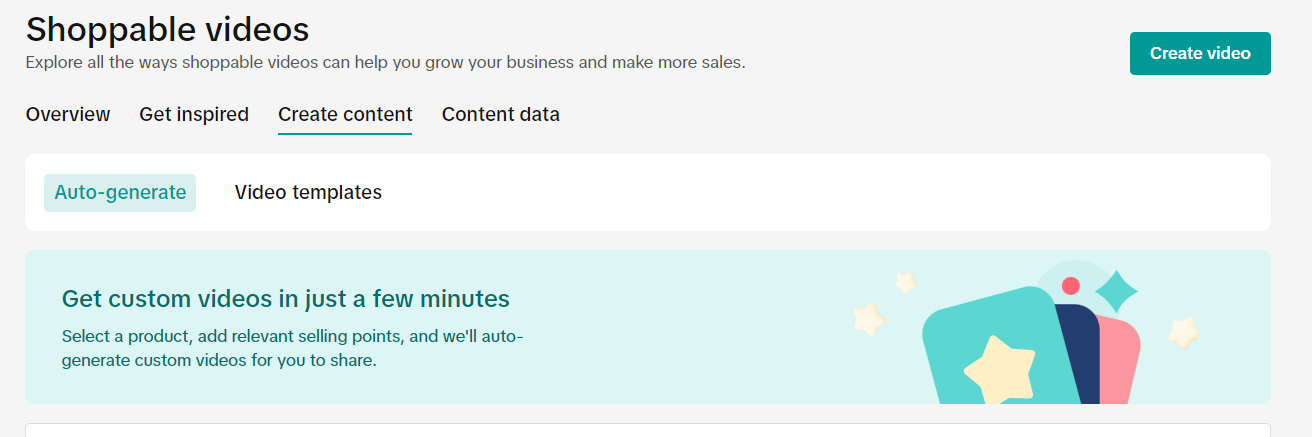Open the Get inspired tab
This screenshot has height=437, width=1312.
click(x=194, y=115)
